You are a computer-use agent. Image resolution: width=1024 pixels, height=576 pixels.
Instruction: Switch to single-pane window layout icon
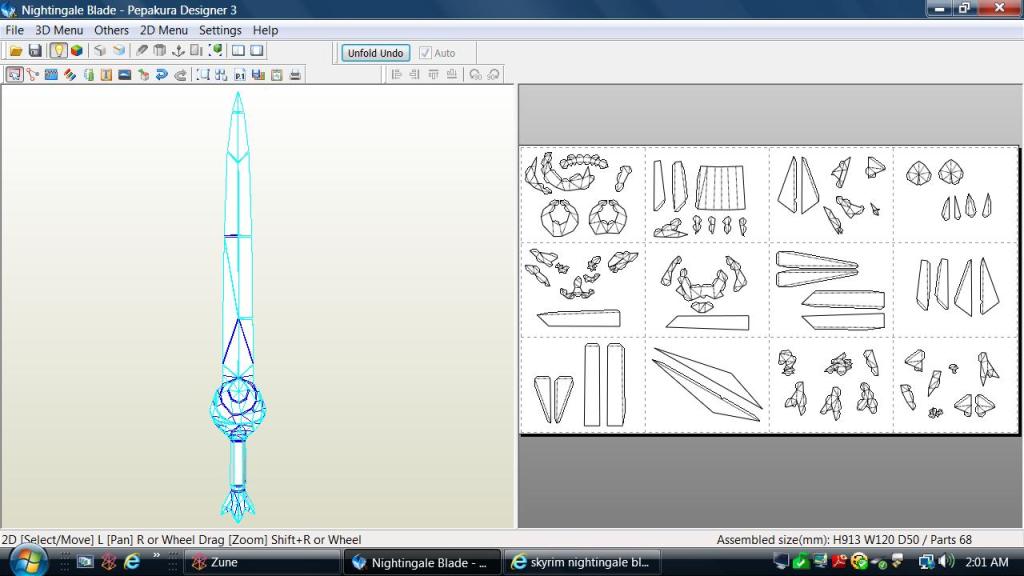pos(257,51)
